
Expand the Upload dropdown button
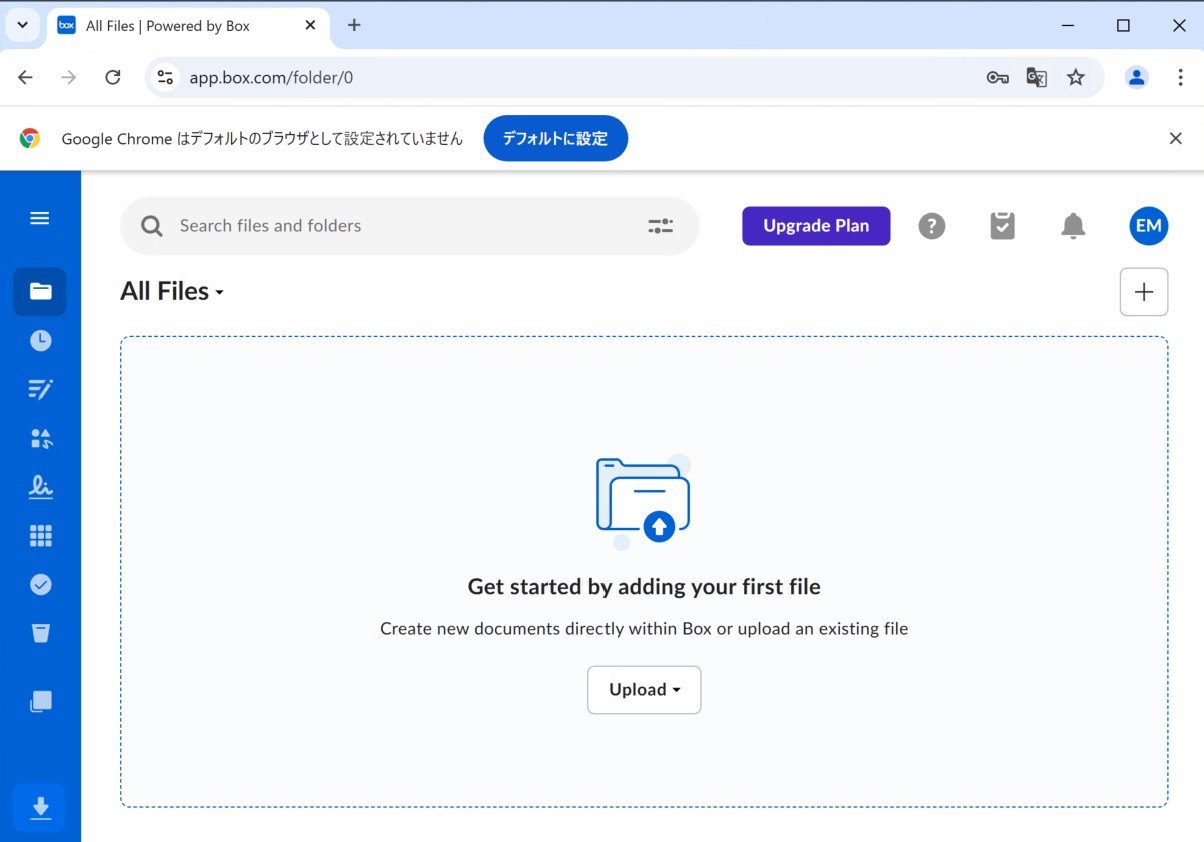click(x=644, y=690)
